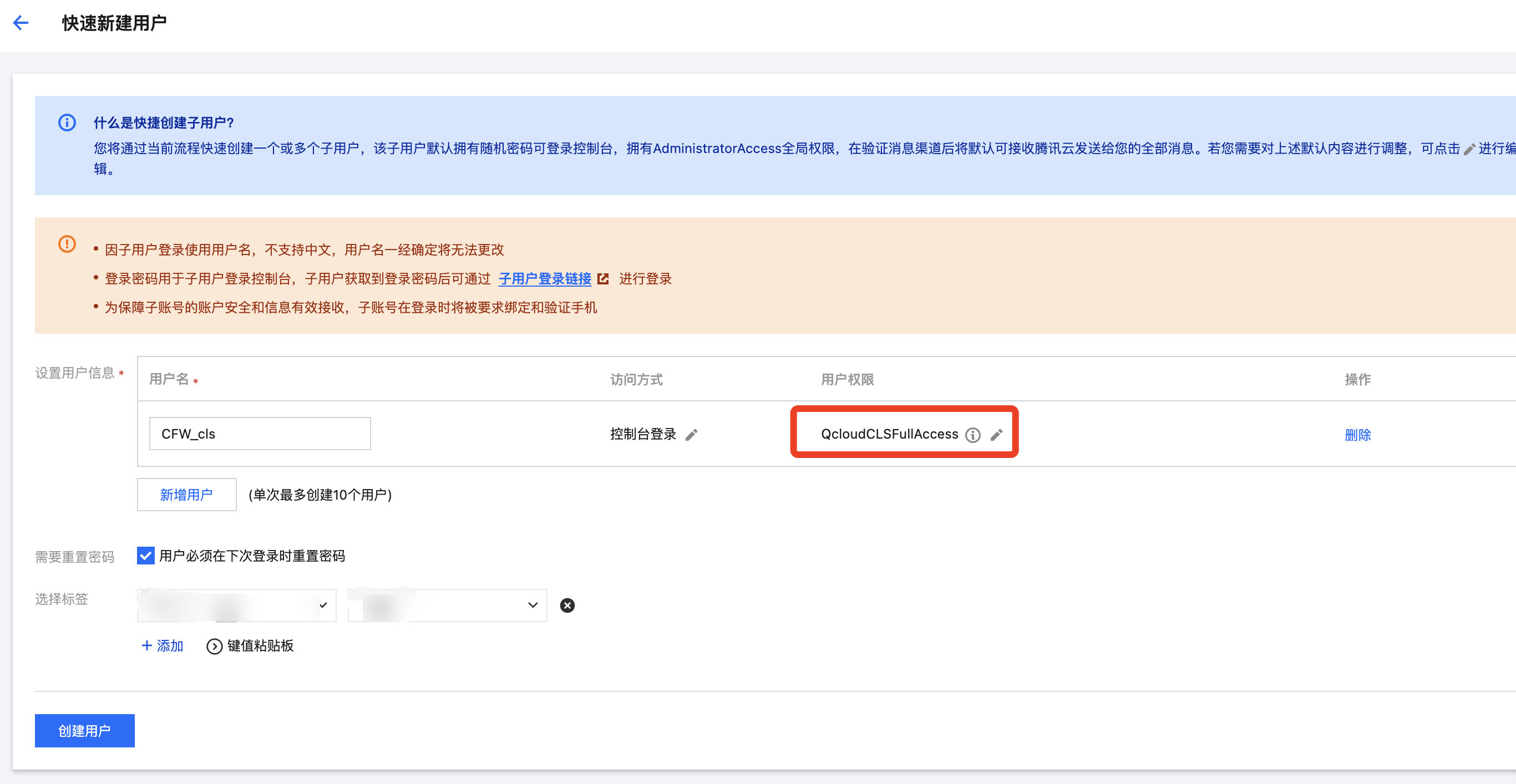Open the second tag value dropdown
Screen dimensions: 1516x784
447,605
